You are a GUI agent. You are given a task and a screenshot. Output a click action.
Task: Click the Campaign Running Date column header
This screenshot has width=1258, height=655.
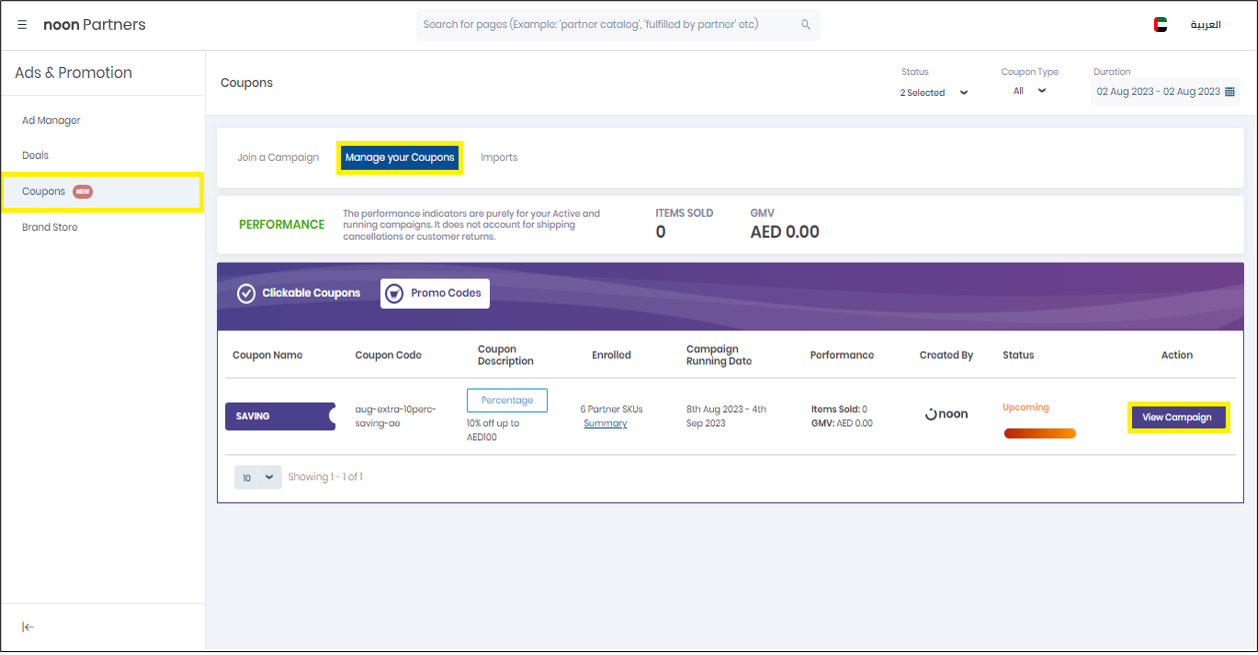click(719, 355)
